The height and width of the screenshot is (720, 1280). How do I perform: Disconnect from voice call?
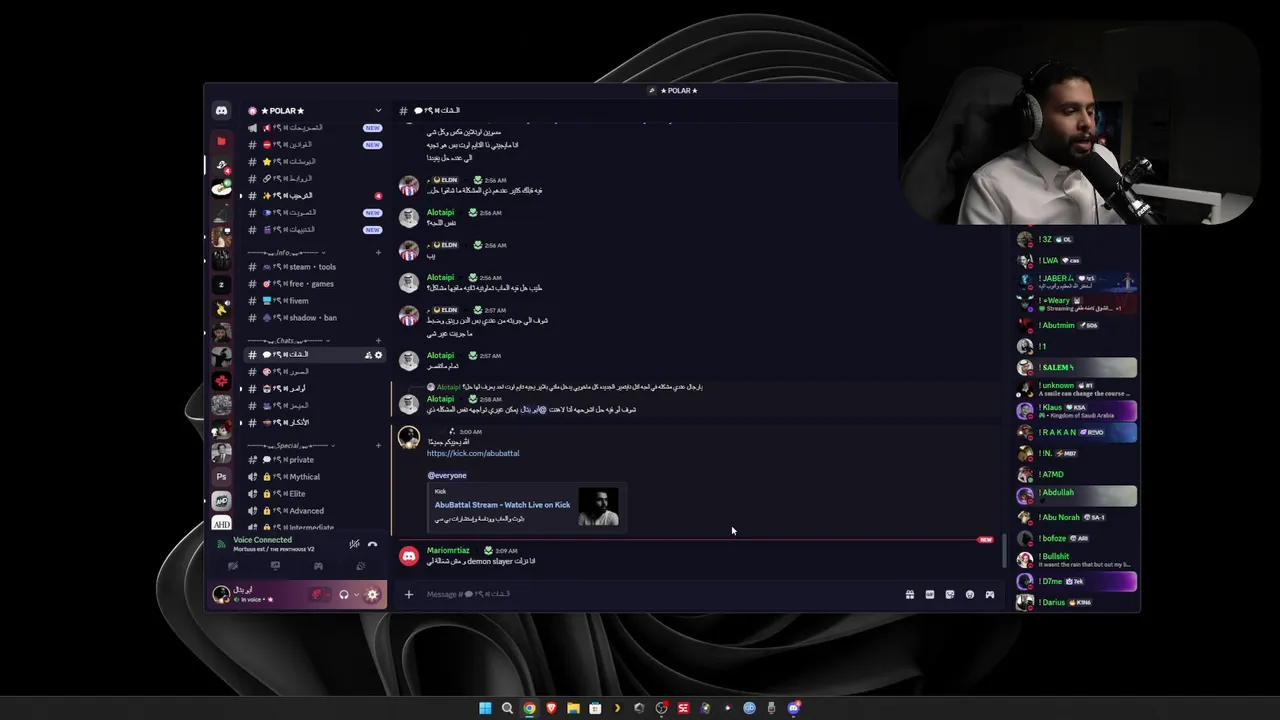(x=372, y=544)
